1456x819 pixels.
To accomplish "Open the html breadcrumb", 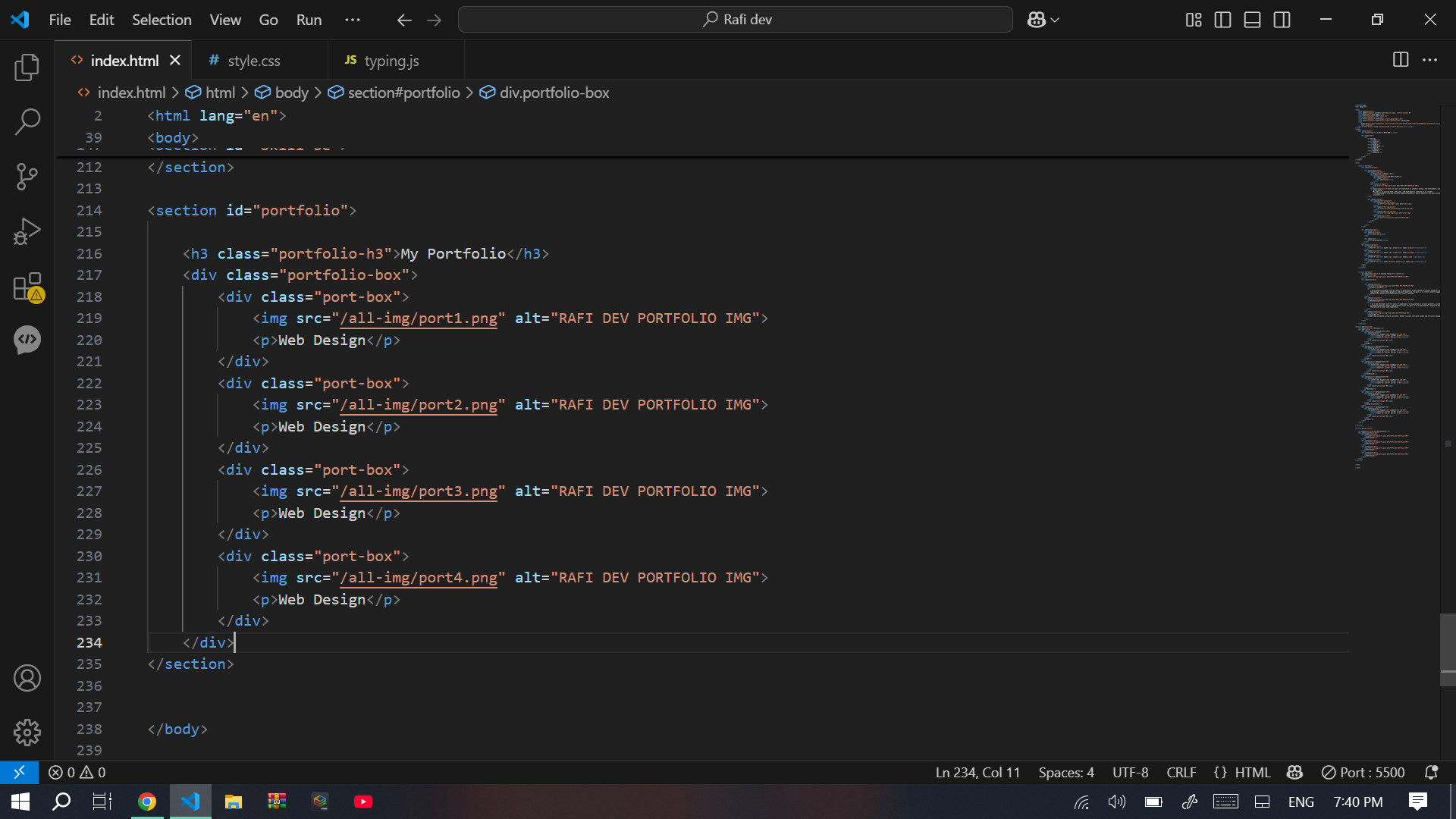I will (x=212, y=93).
